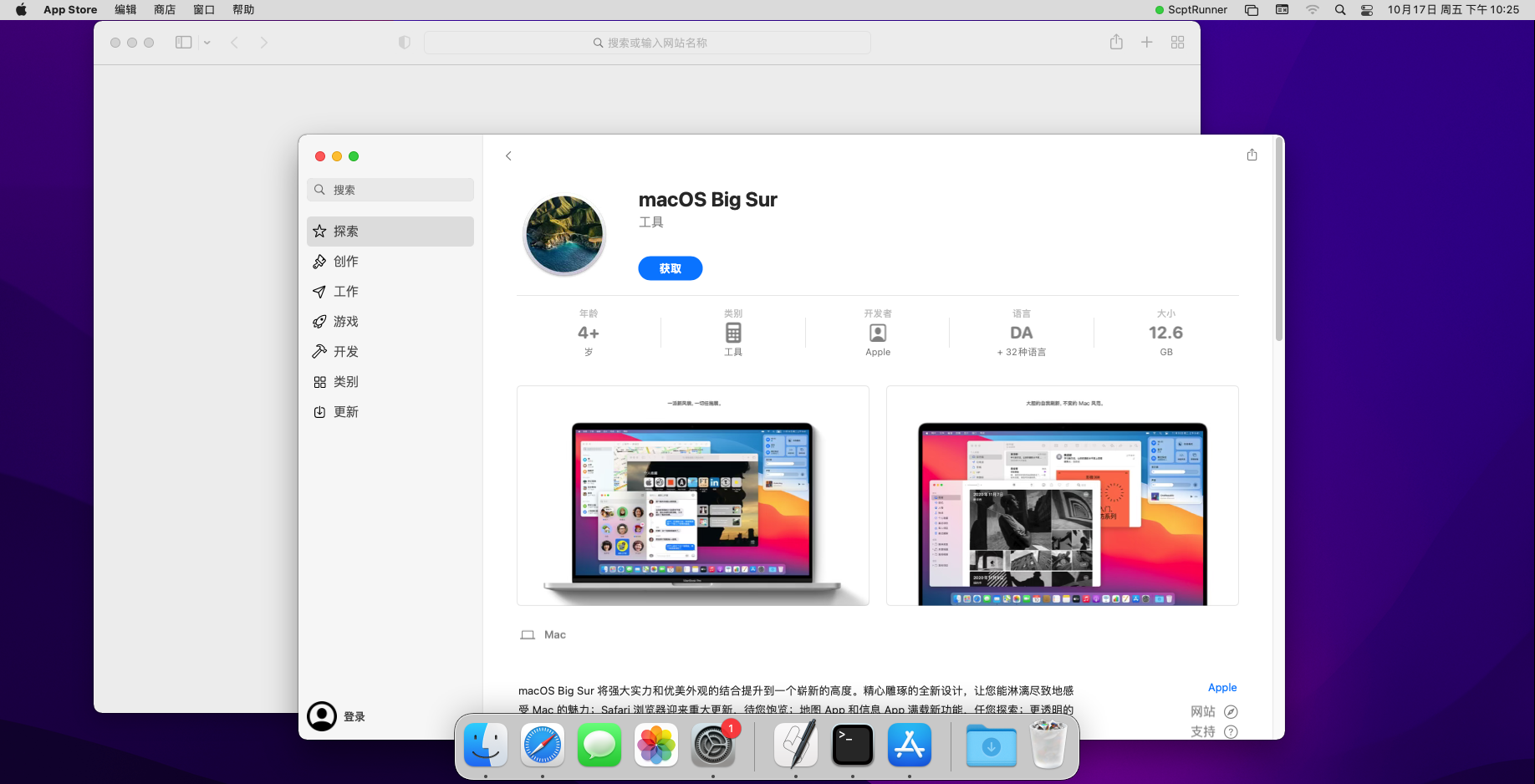This screenshot has height=784, width=1535.
Task: Click the 登录 sign-in label
Action: coord(354,717)
